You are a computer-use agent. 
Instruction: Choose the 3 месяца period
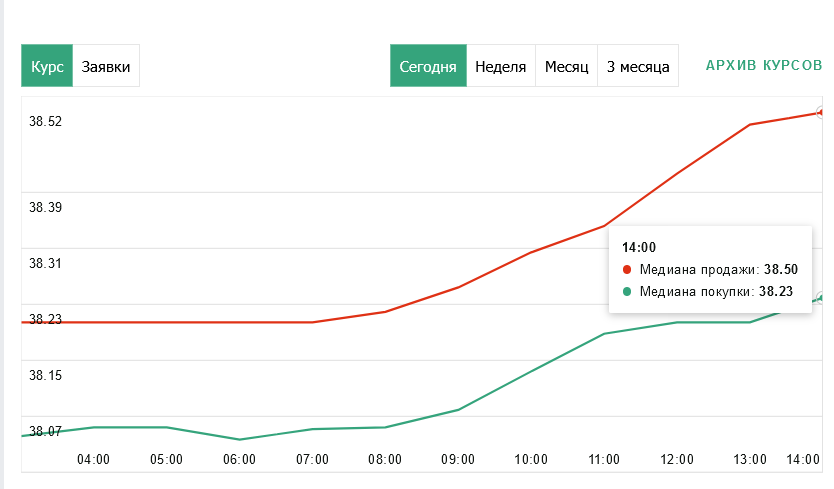click(x=637, y=67)
